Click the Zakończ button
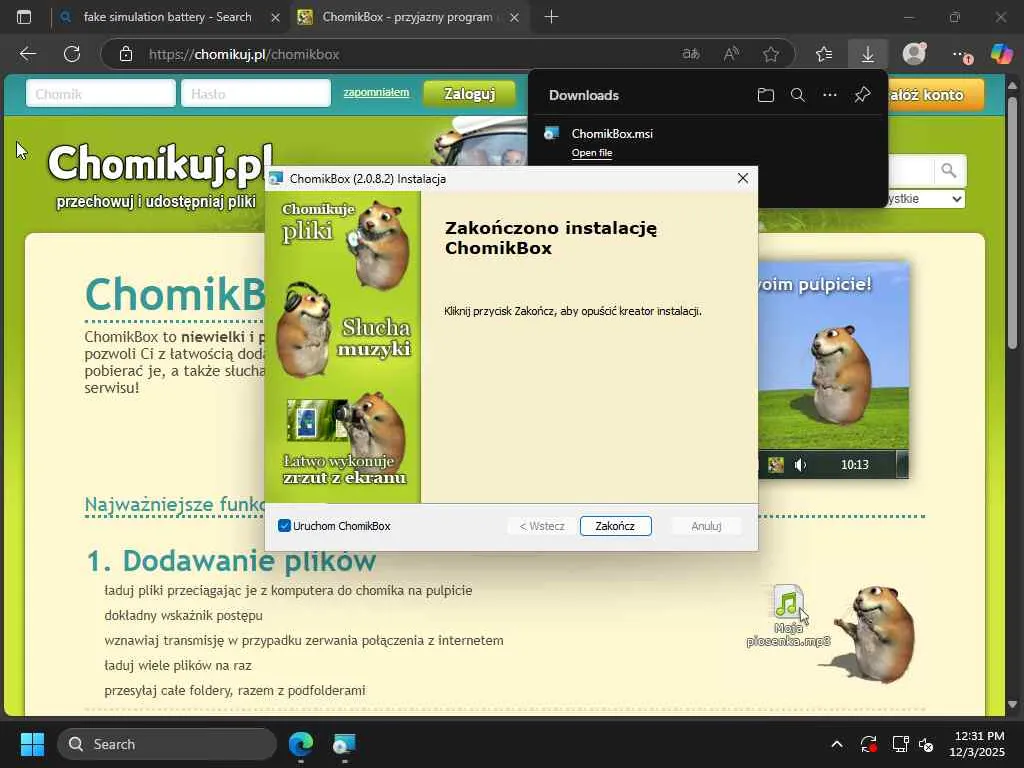1024x768 pixels. point(615,526)
